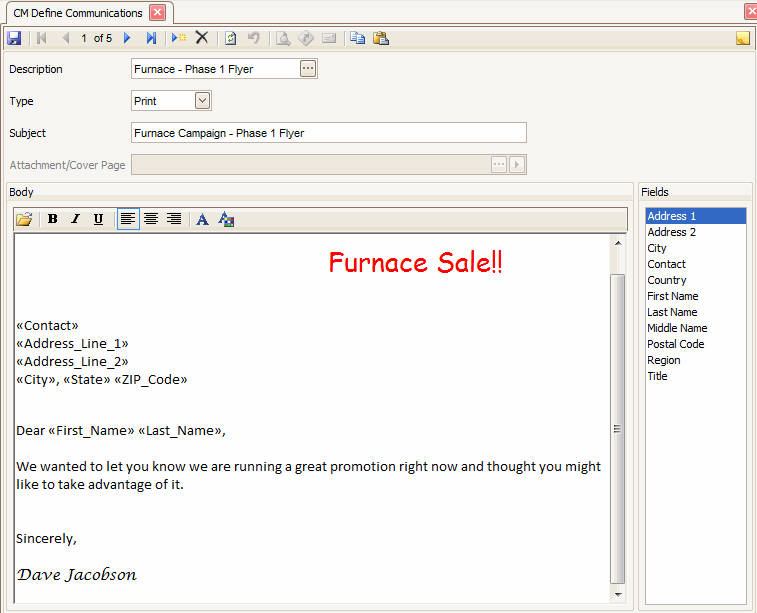The height and width of the screenshot is (613, 757).
Task: Open Description lookup ellipsis button
Action: (x=307, y=69)
